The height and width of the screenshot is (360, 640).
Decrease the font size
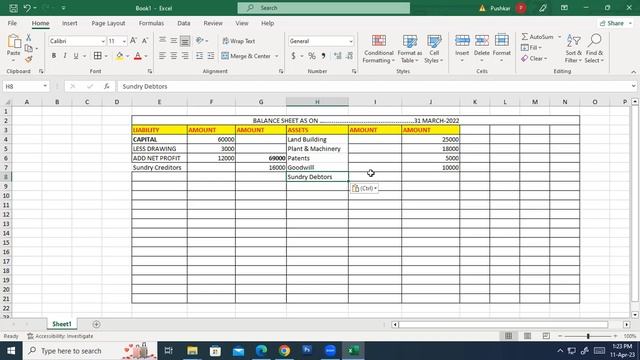click(145, 41)
